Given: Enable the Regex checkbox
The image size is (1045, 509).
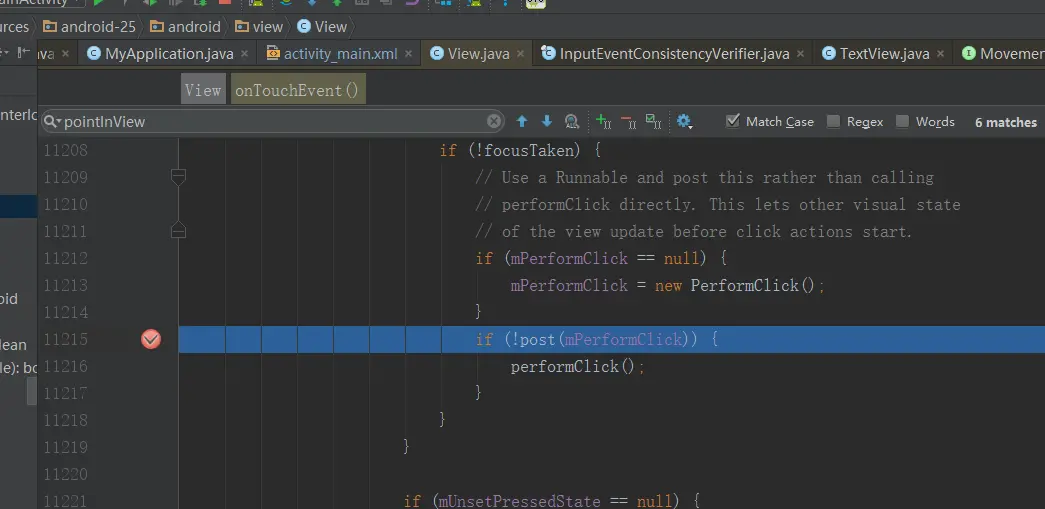Looking at the screenshot, I should pyautogui.click(x=833, y=121).
